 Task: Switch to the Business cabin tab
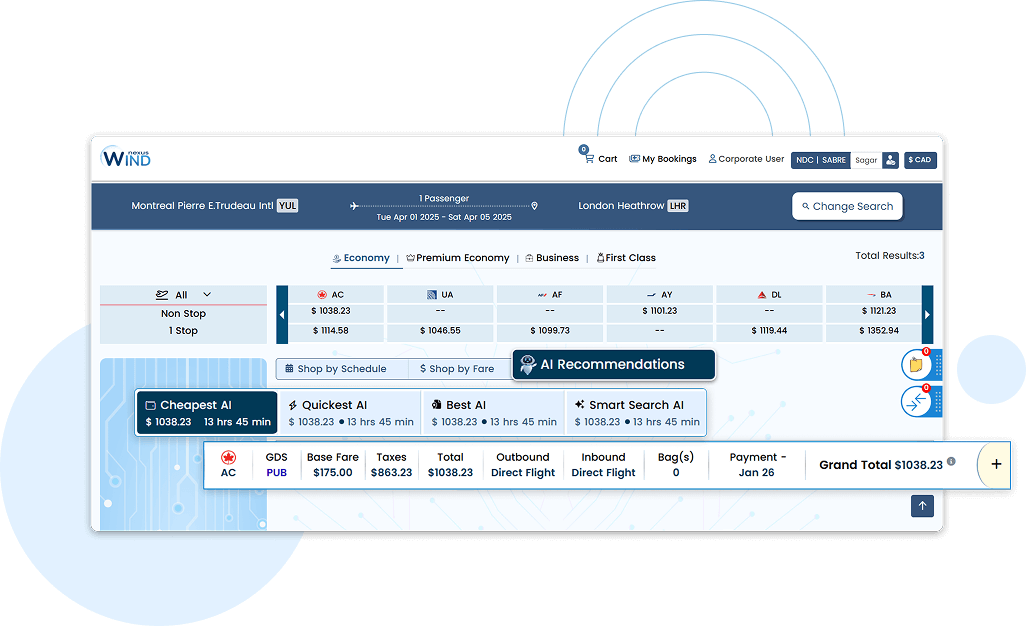[x=552, y=258]
